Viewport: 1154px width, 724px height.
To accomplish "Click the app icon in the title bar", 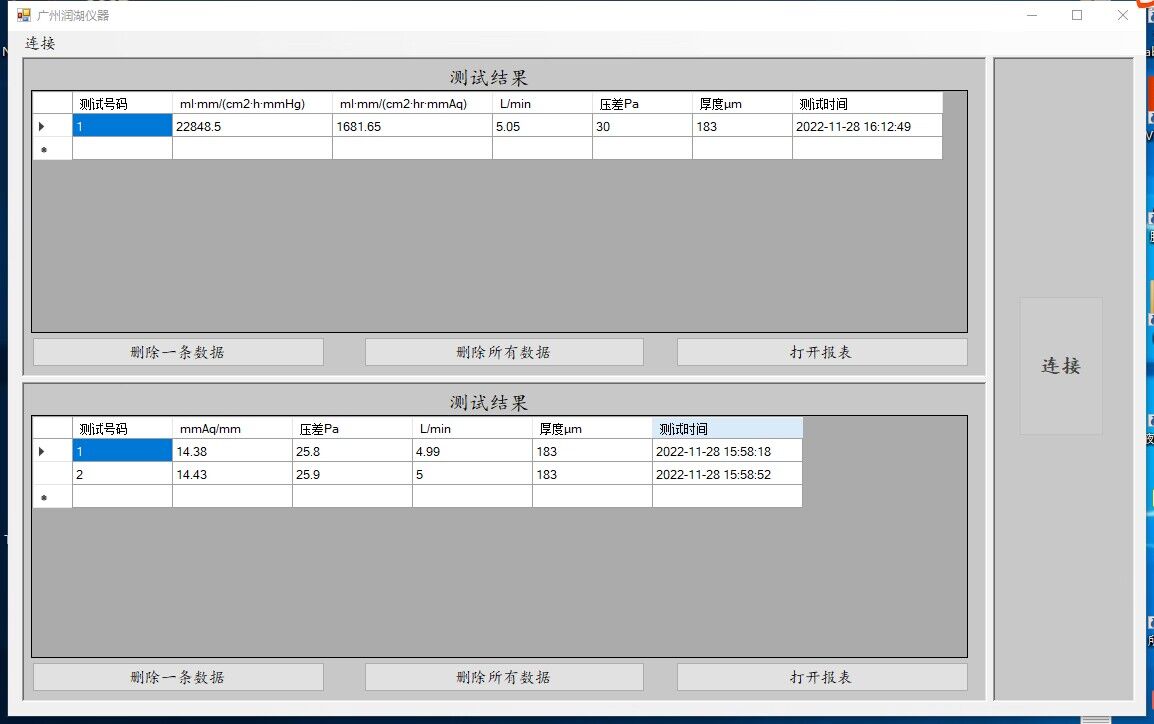I will click(24, 15).
